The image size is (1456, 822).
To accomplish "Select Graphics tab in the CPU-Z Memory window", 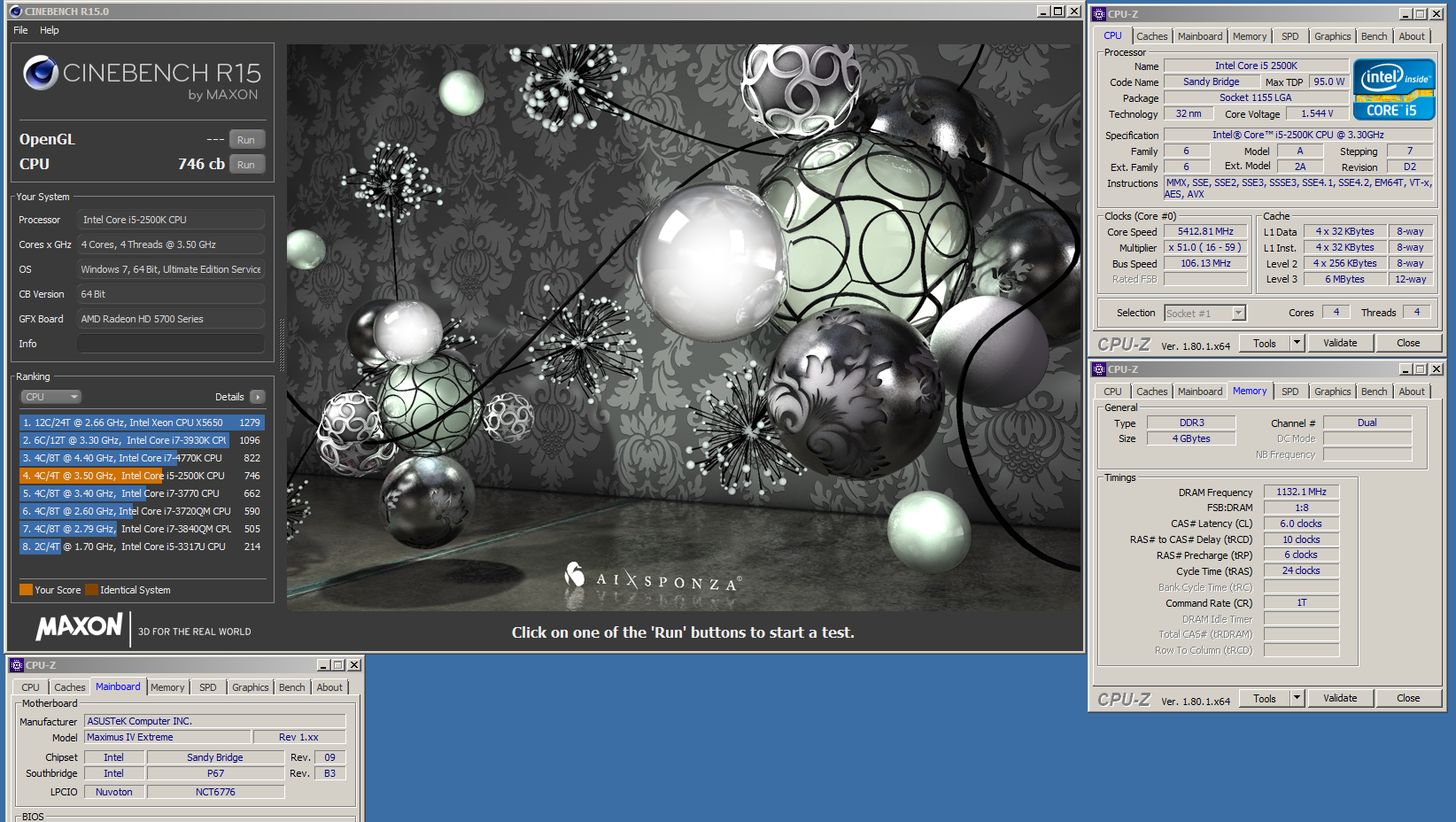I will (x=1332, y=392).
